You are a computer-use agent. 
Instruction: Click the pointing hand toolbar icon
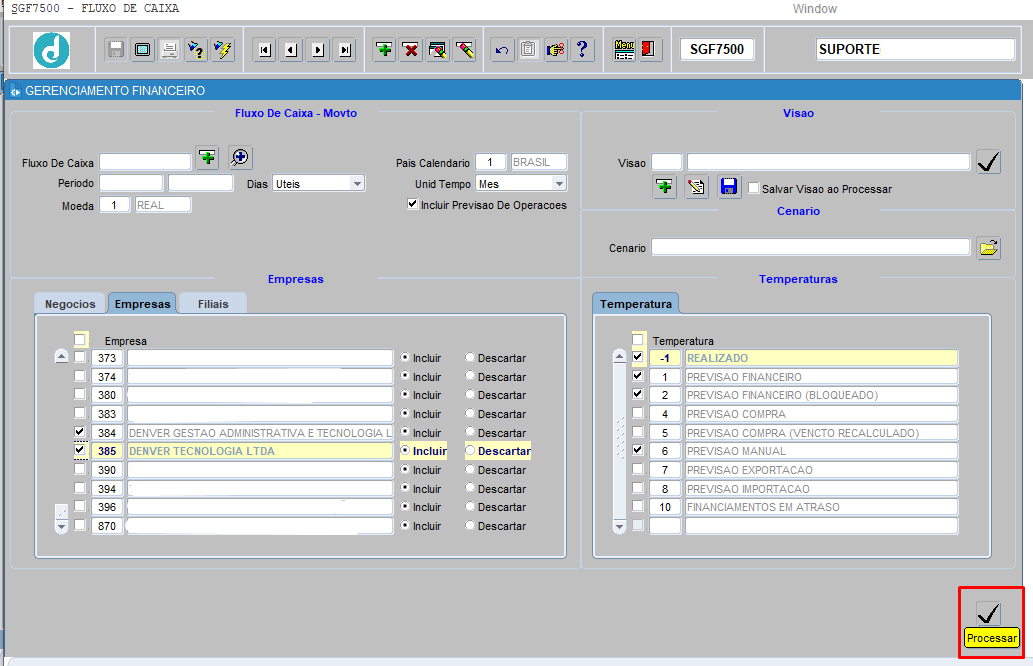click(555, 49)
